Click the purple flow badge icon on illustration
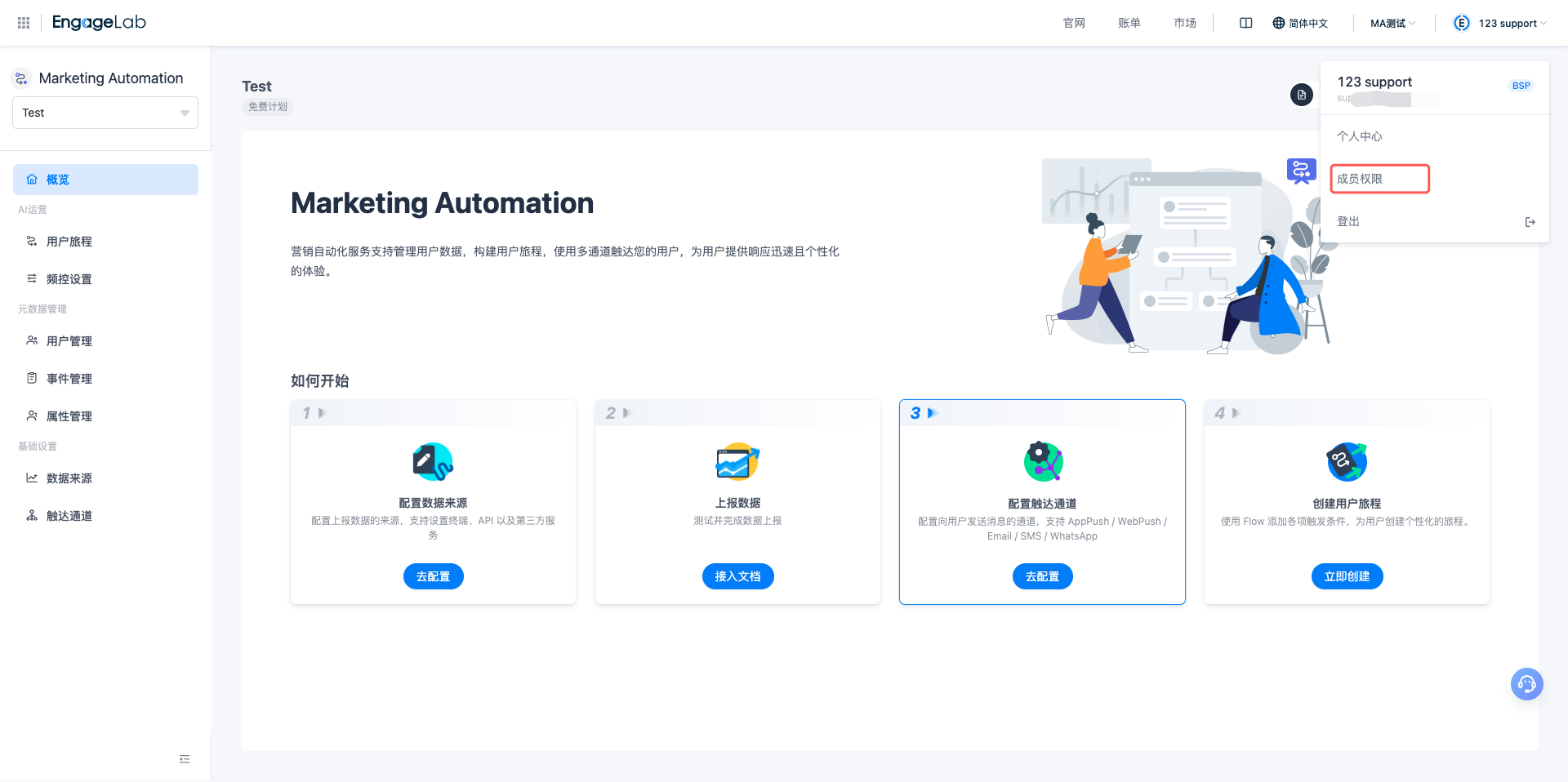The height and width of the screenshot is (782, 1568). click(1302, 171)
